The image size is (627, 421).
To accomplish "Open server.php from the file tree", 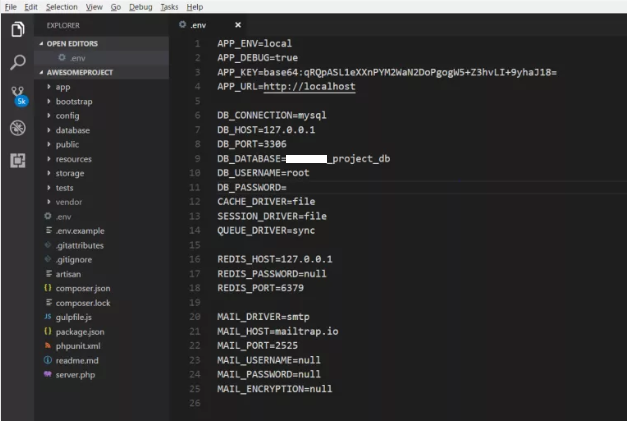I will (75, 375).
